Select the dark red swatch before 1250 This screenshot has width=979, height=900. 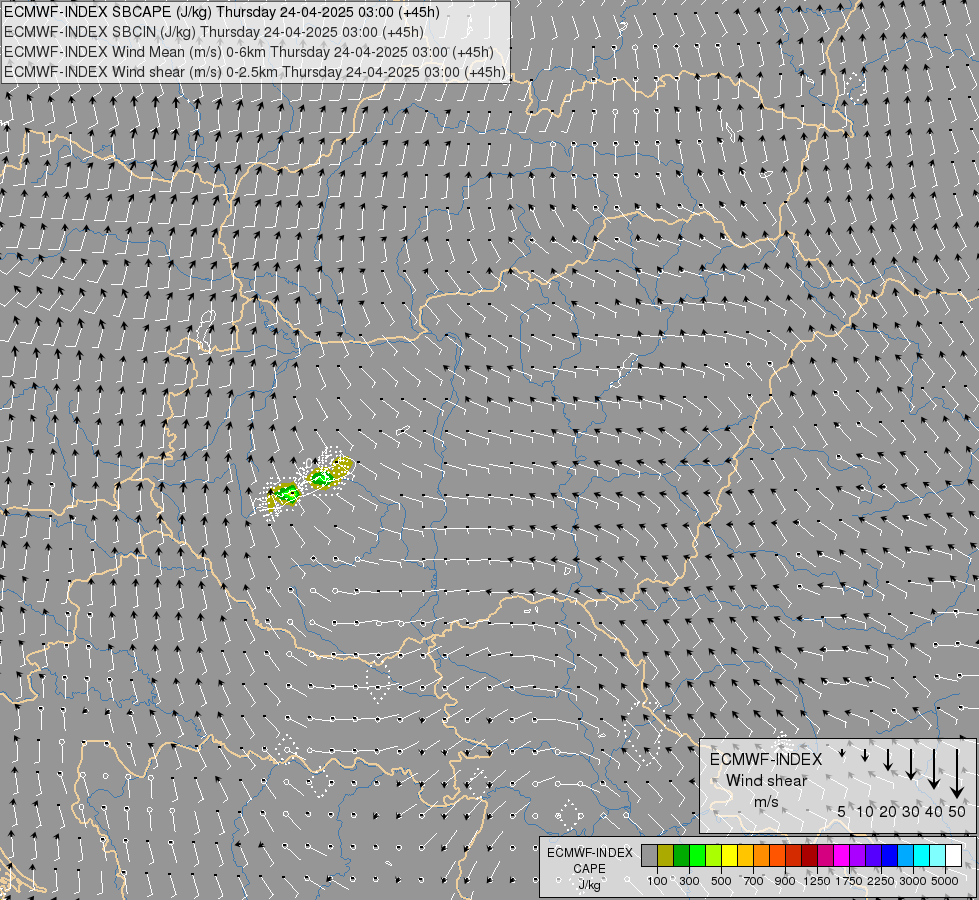click(809, 856)
